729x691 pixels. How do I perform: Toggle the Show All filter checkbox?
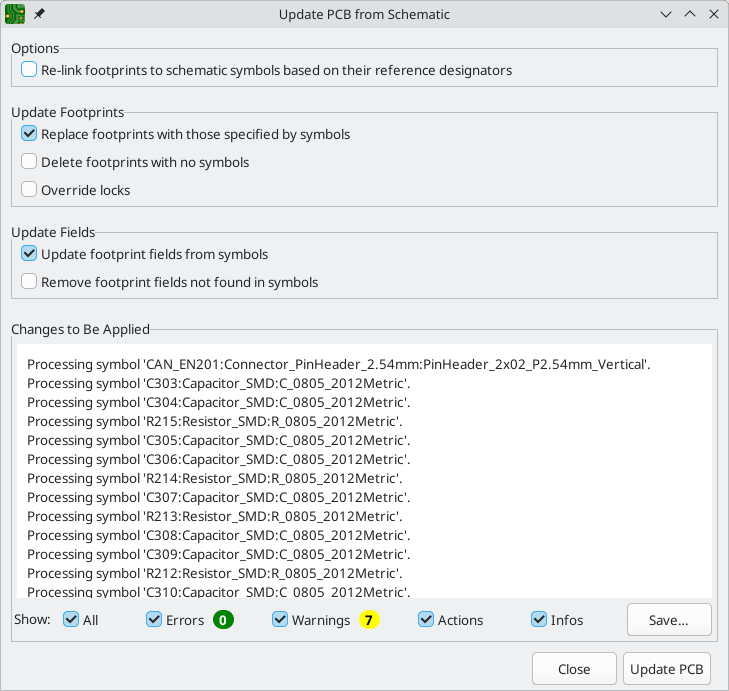click(71, 620)
